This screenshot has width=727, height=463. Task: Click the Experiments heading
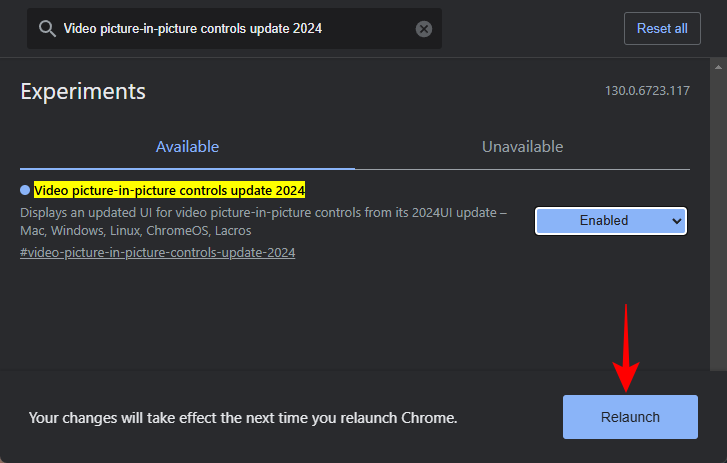point(83,92)
